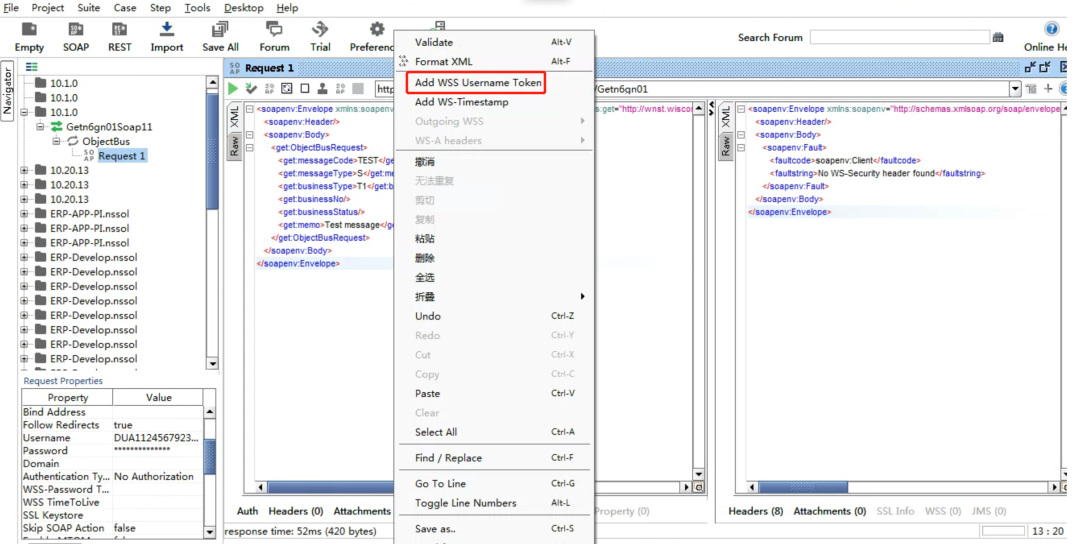Collapse soapenv:Body in the response XML
This screenshot has width=1080, height=544.
point(741,135)
